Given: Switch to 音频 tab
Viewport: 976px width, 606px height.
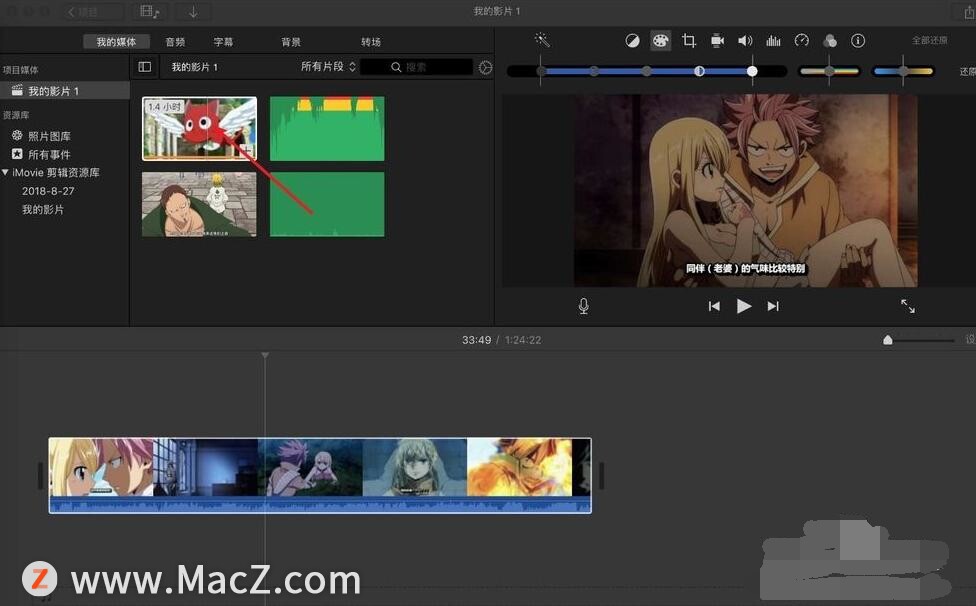Looking at the screenshot, I should tap(176, 42).
